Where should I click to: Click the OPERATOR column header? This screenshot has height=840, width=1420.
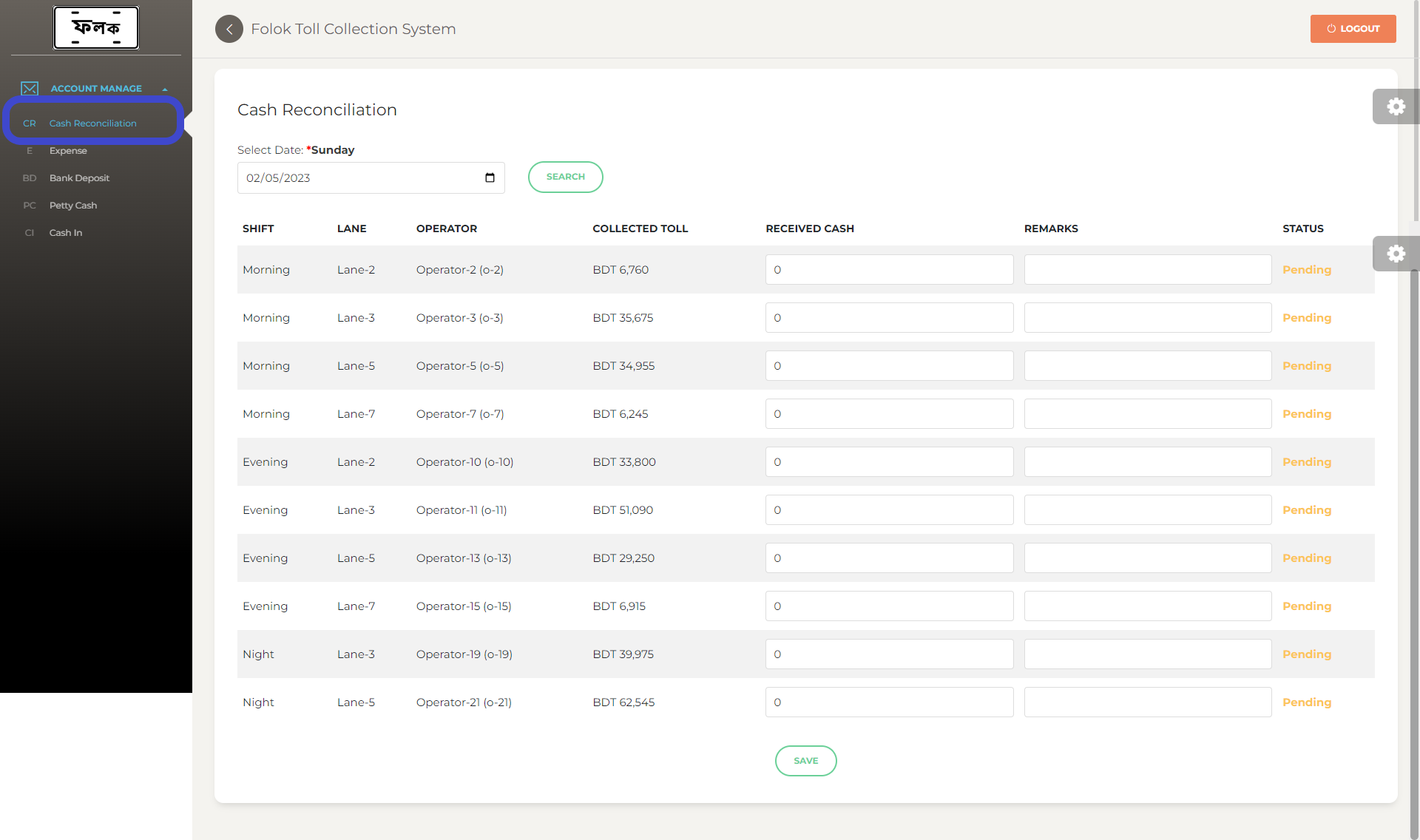[x=447, y=228]
